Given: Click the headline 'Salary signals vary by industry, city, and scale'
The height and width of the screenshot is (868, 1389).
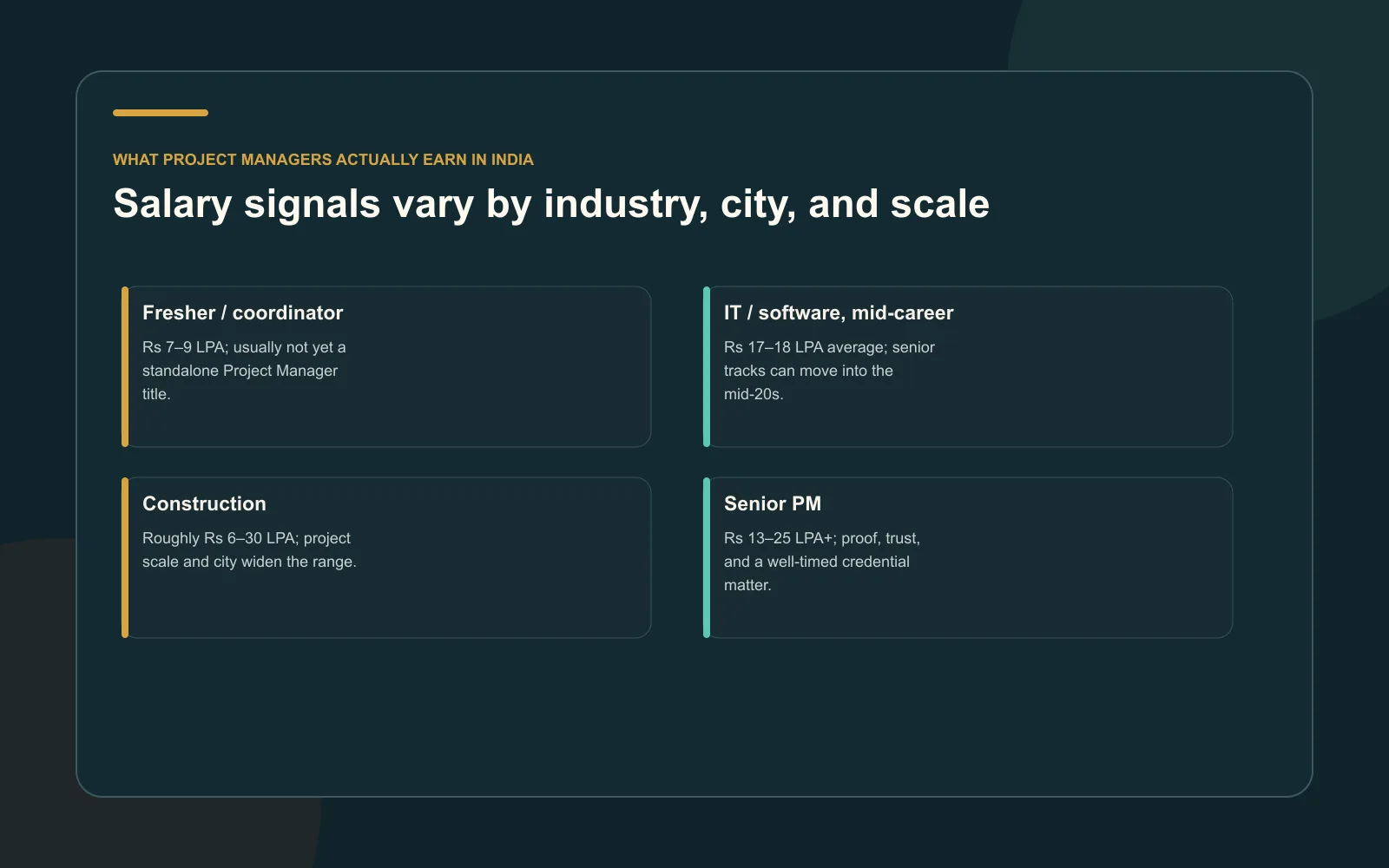Looking at the screenshot, I should click(x=551, y=204).
